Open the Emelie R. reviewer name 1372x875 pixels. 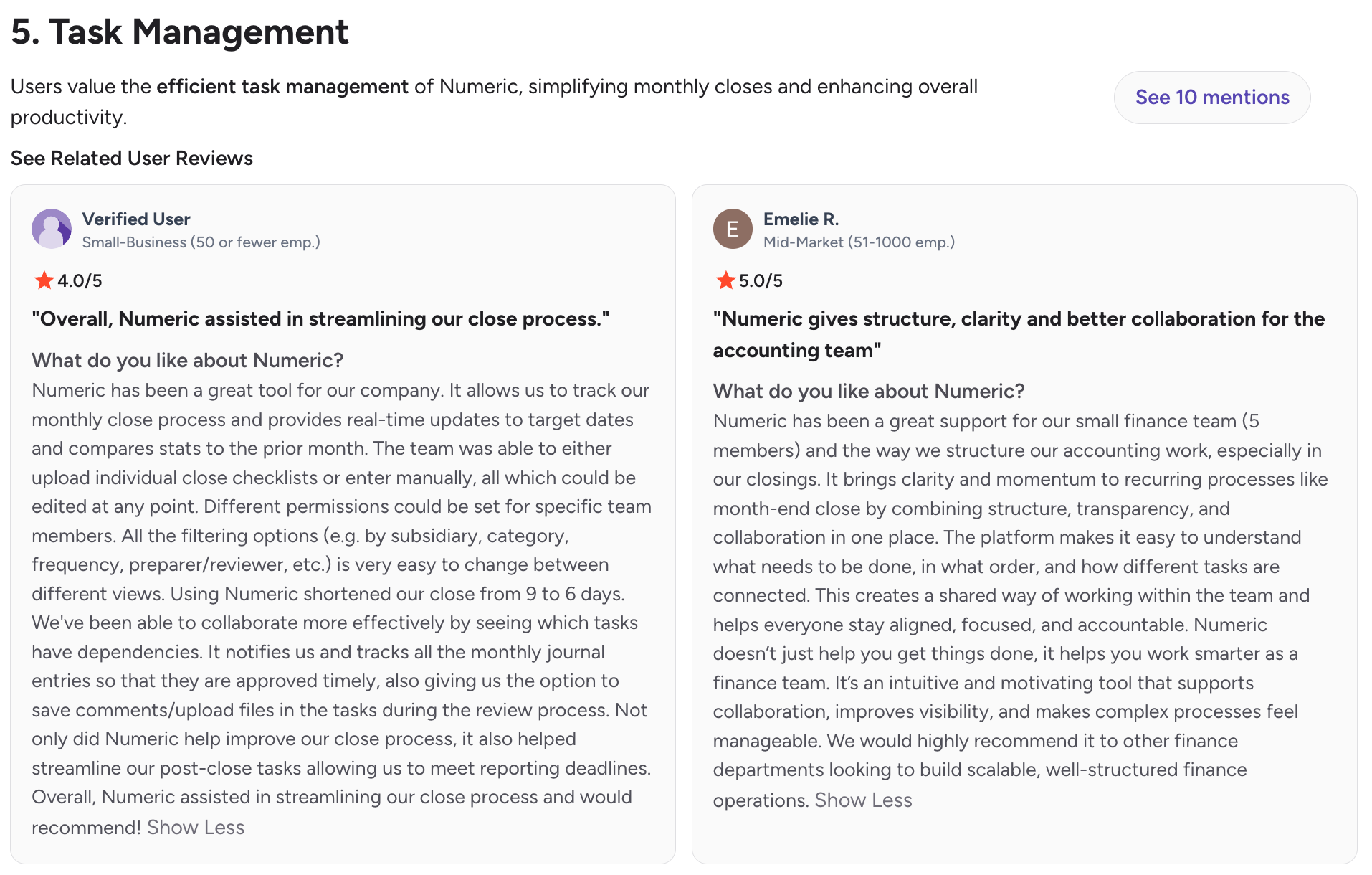(x=801, y=219)
